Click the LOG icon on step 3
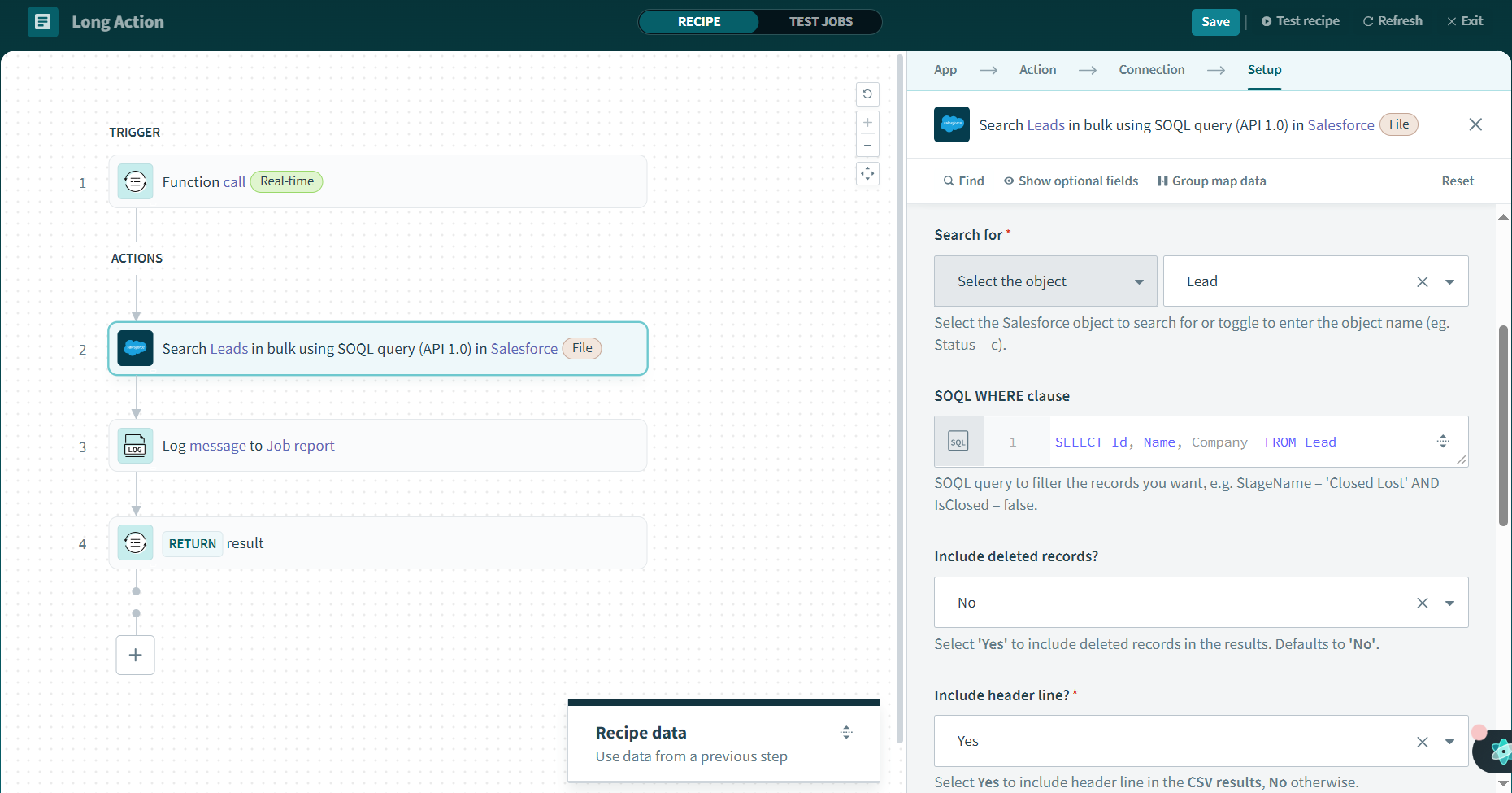This screenshot has width=1512, height=793. (x=135, y=446)
